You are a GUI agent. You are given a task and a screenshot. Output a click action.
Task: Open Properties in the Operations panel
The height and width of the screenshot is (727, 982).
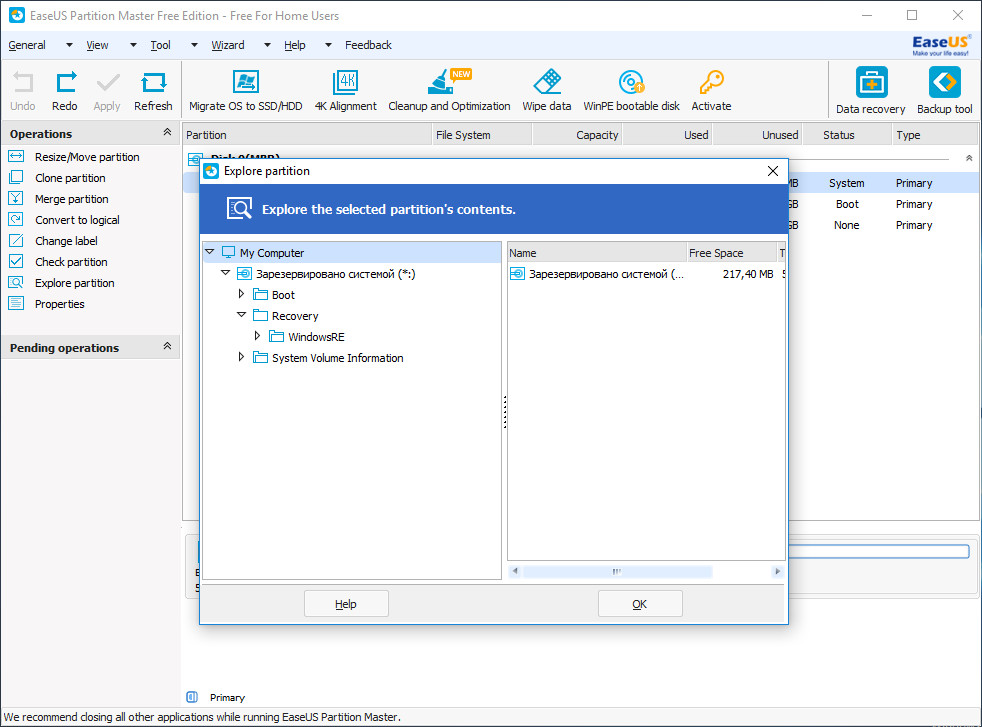(x=59, y=304)
